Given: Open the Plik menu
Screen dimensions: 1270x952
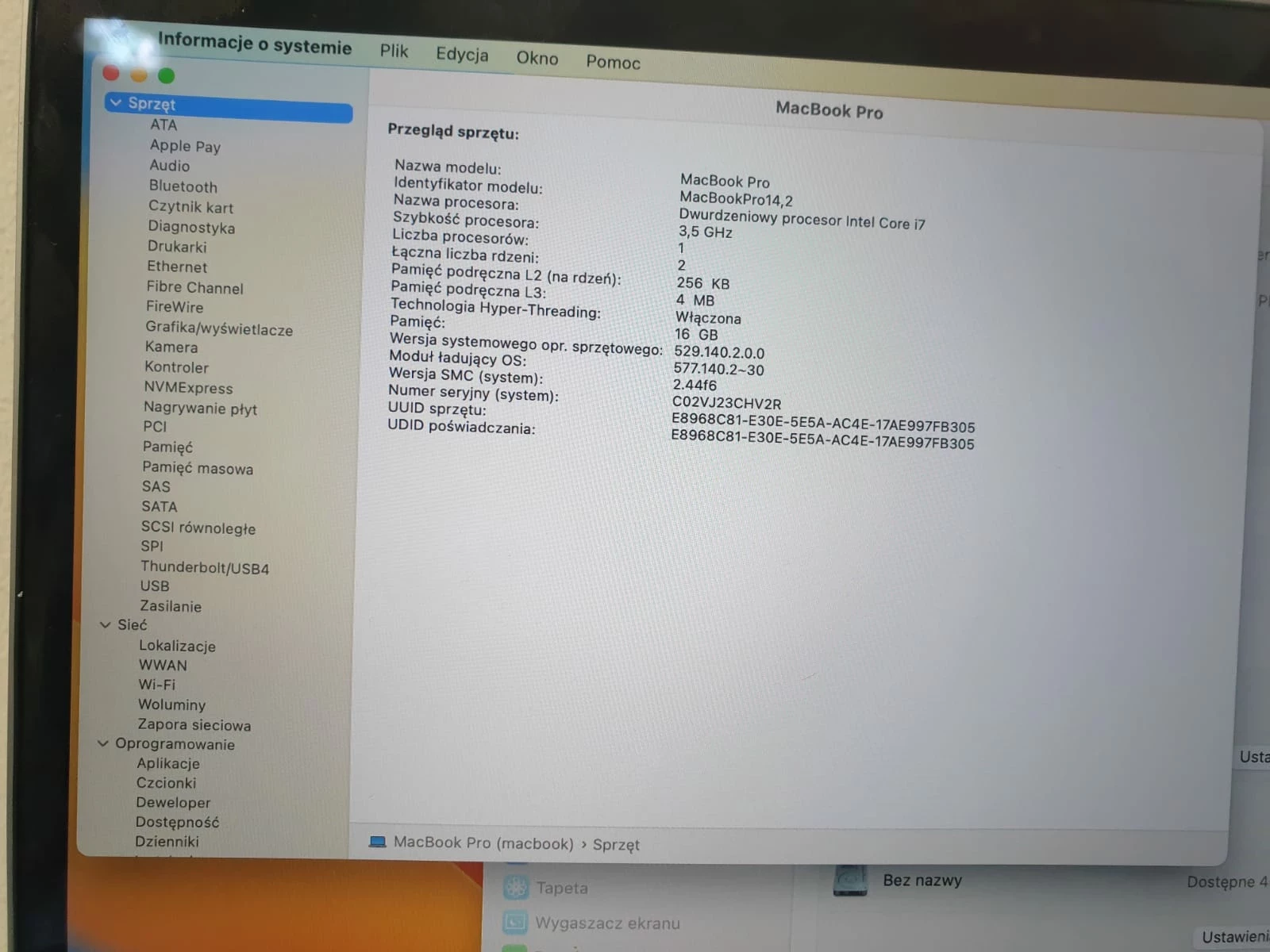Looking at the screenshot, I should 394,51.
